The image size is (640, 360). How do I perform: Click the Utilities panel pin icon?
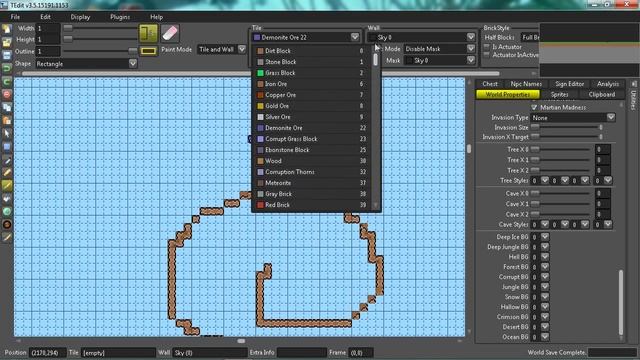(634, 84)
